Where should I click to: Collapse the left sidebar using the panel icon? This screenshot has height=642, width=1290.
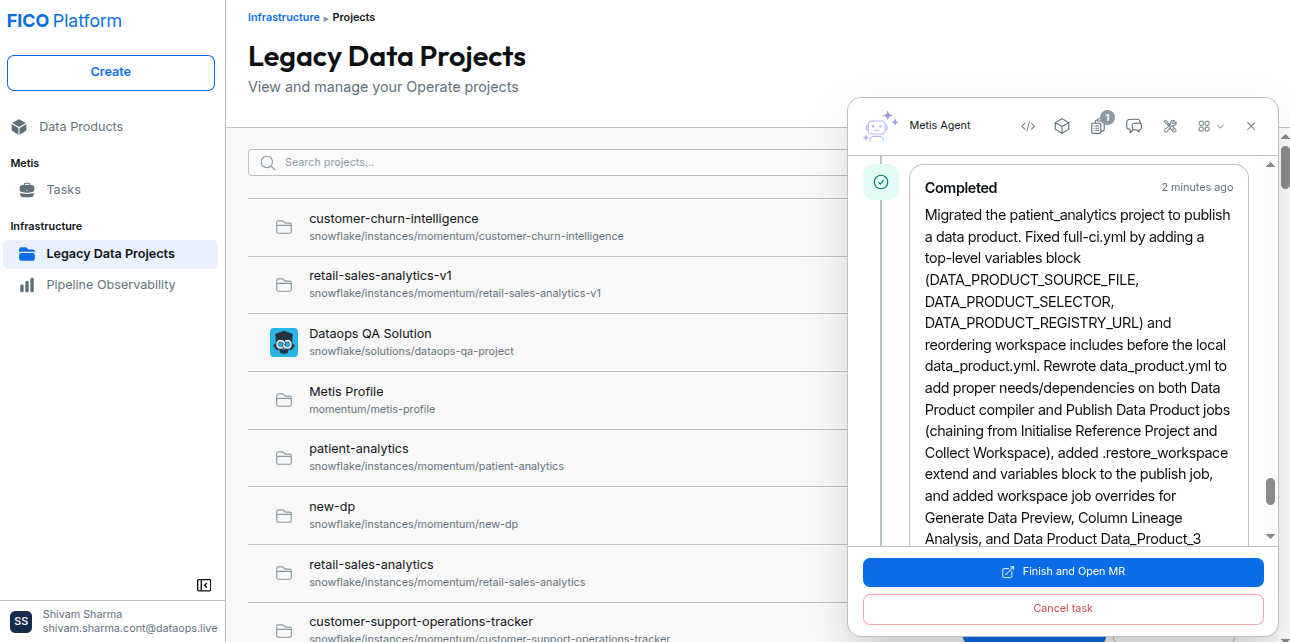pyautogui.click(x=204, y=585)
